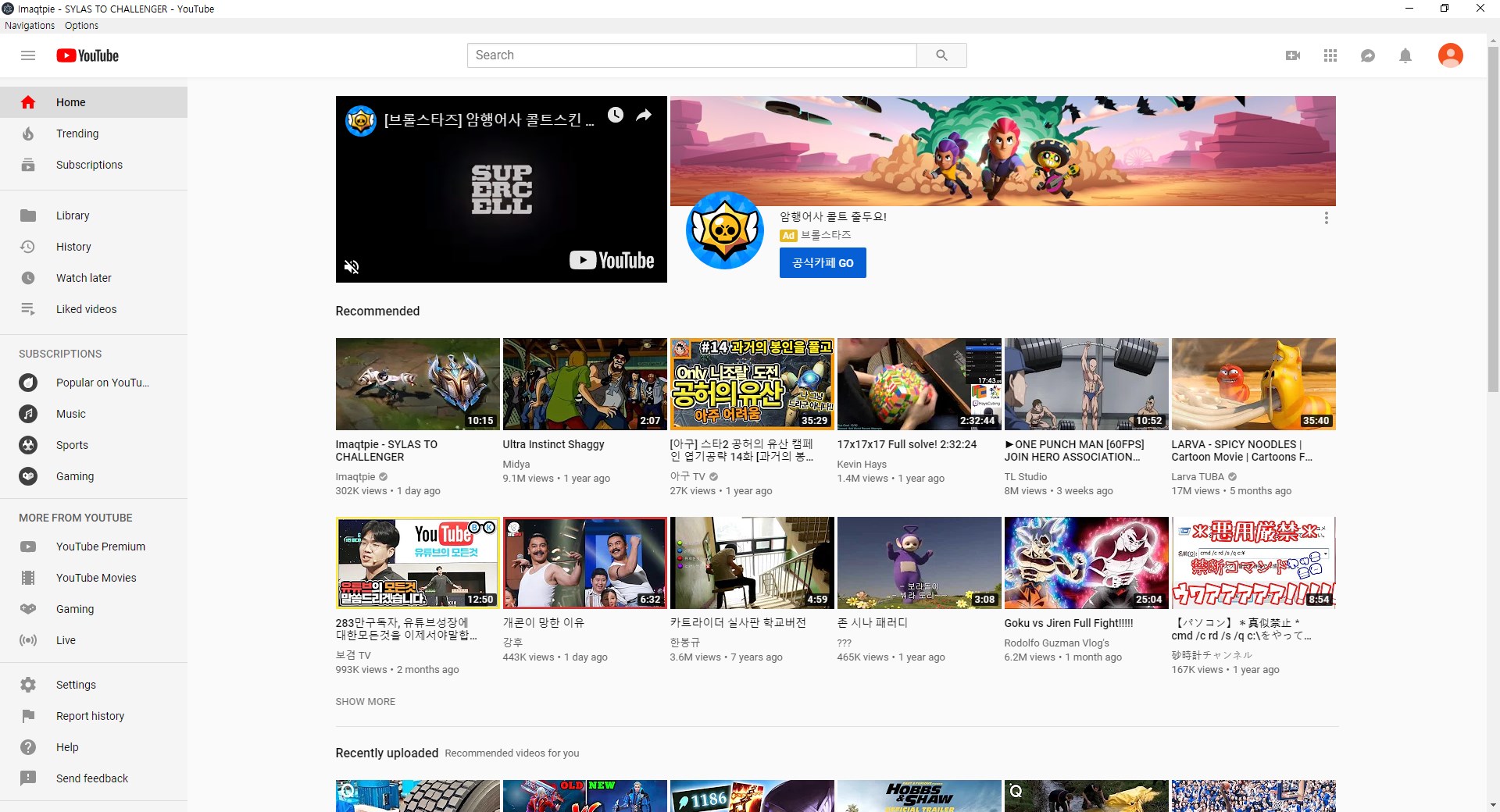The height and width of the screenshot is (812, 1500).
Task: Click the Library folder icon
Action: (28, 215)
